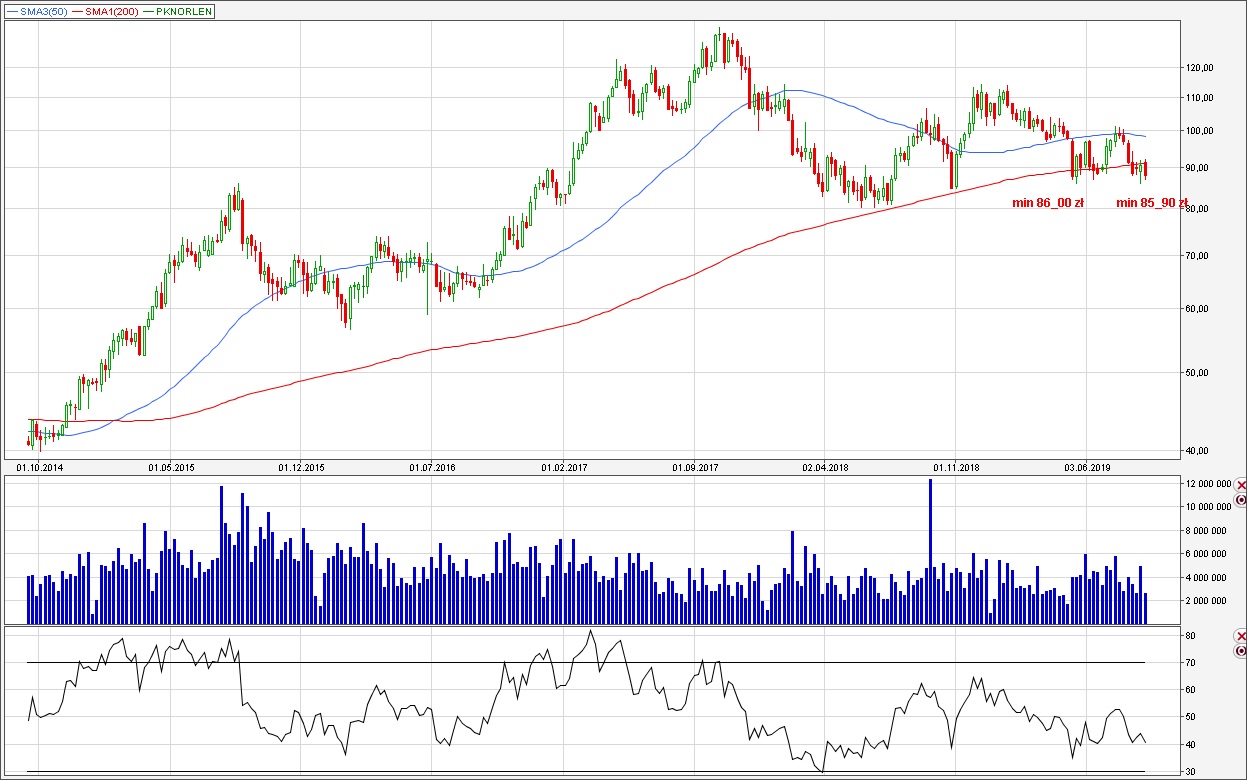This screenshot has height=780, width=1247.
Task: Click the 100,00 price axis label
Action: tap(1199, 131)
